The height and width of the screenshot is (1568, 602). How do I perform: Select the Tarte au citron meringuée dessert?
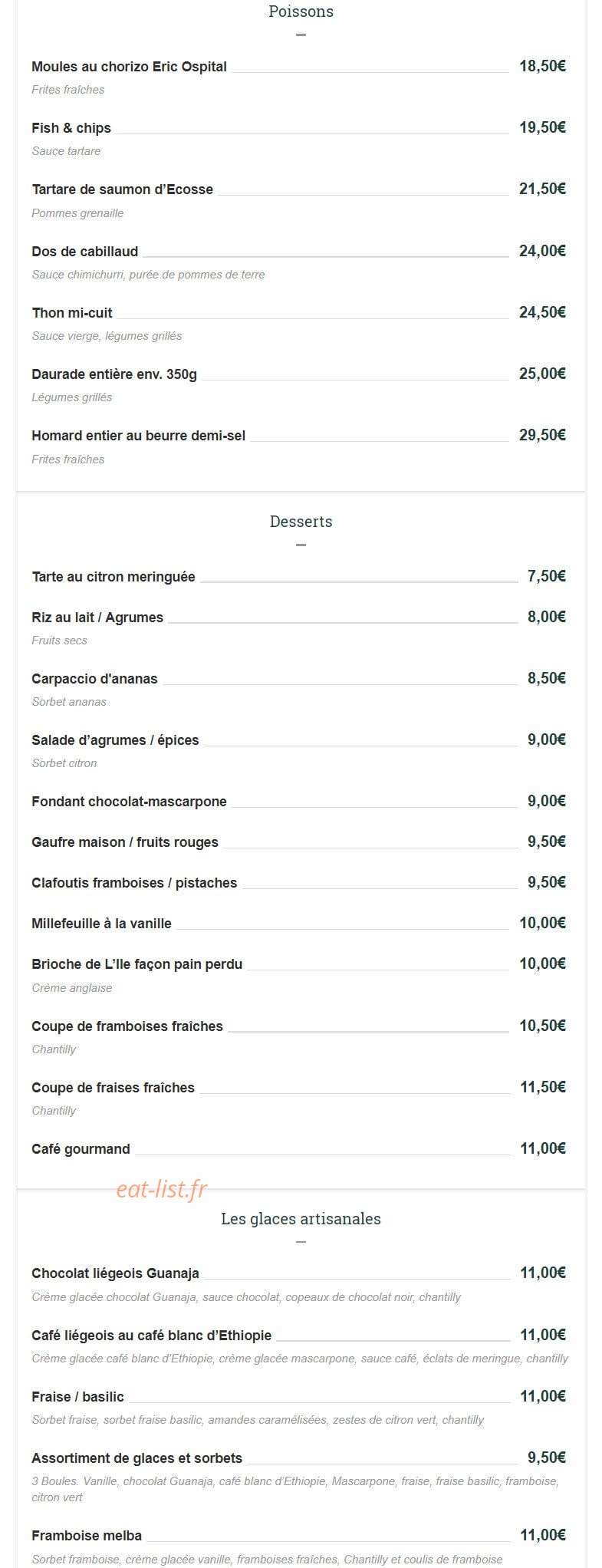[113, 577]
